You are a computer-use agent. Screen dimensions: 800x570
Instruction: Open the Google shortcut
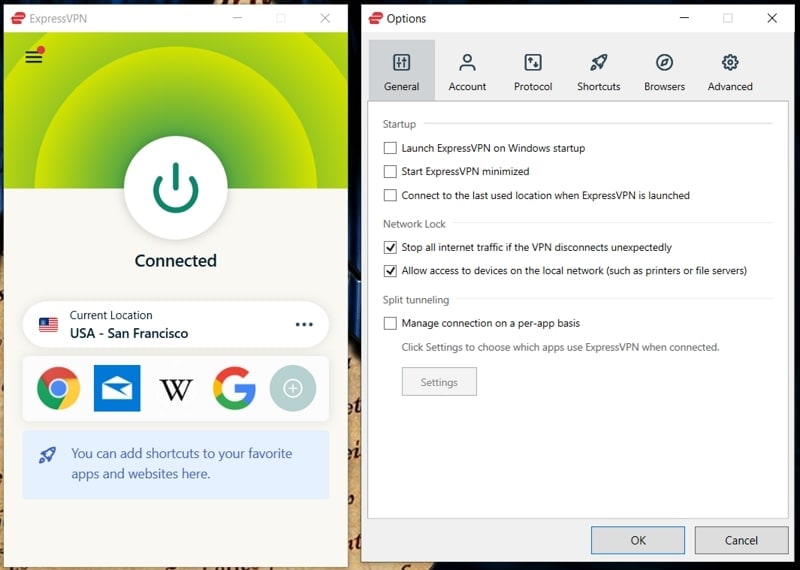click(234, 388)
